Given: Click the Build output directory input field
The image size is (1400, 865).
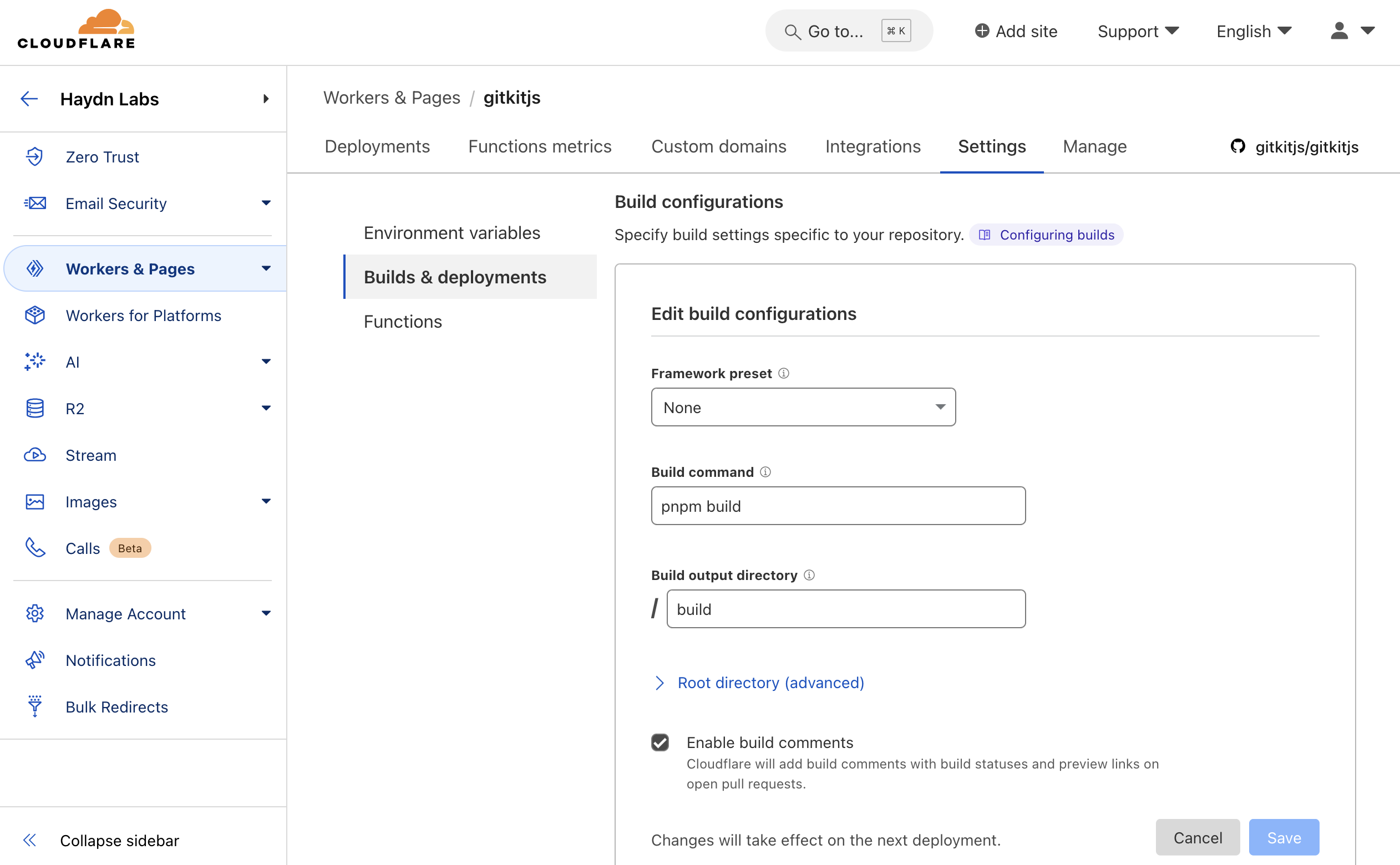Looking at the screenshot, I should click(x=846, y=609).
